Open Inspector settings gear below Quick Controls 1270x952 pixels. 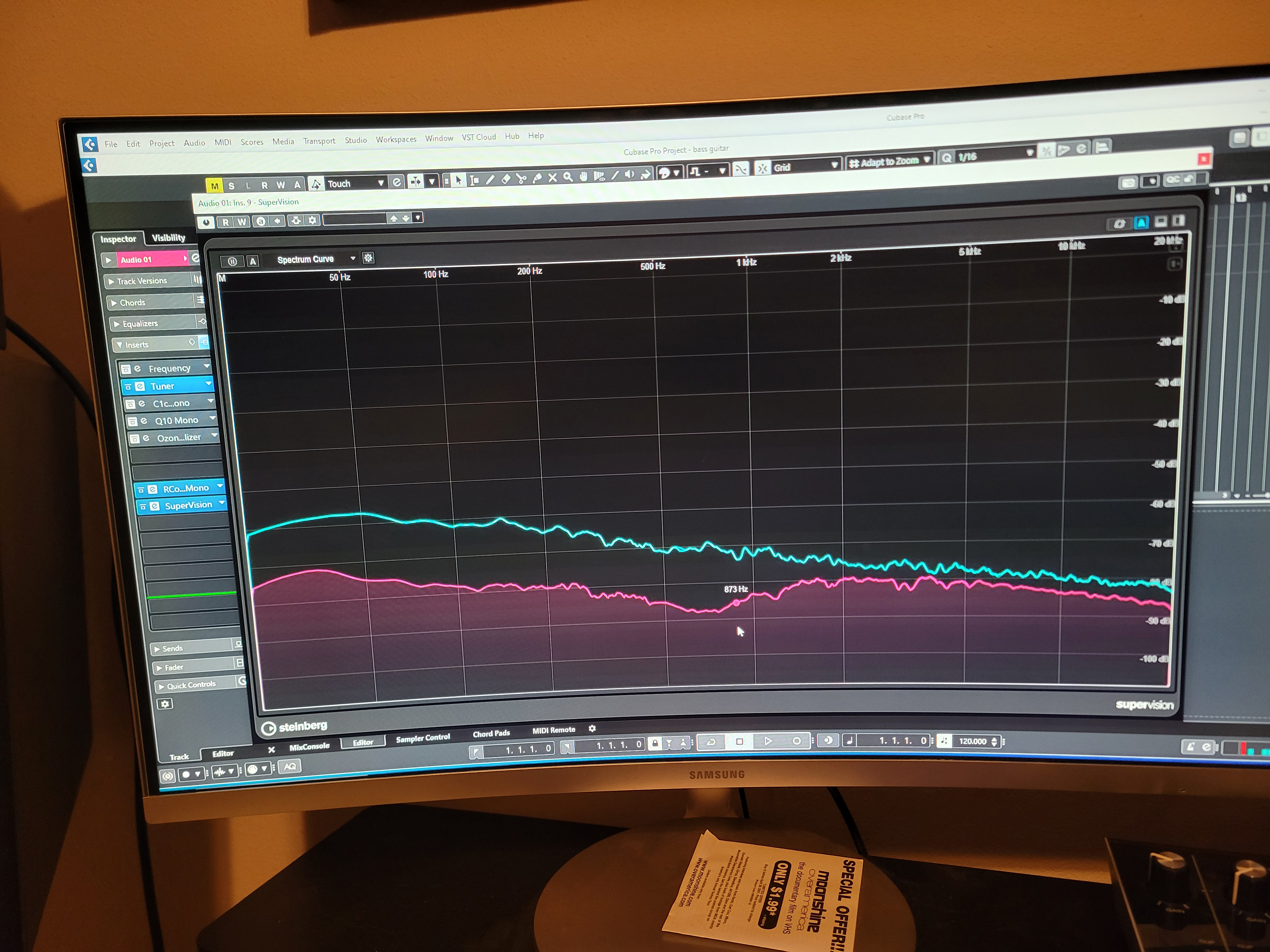(x=165, y=704)
